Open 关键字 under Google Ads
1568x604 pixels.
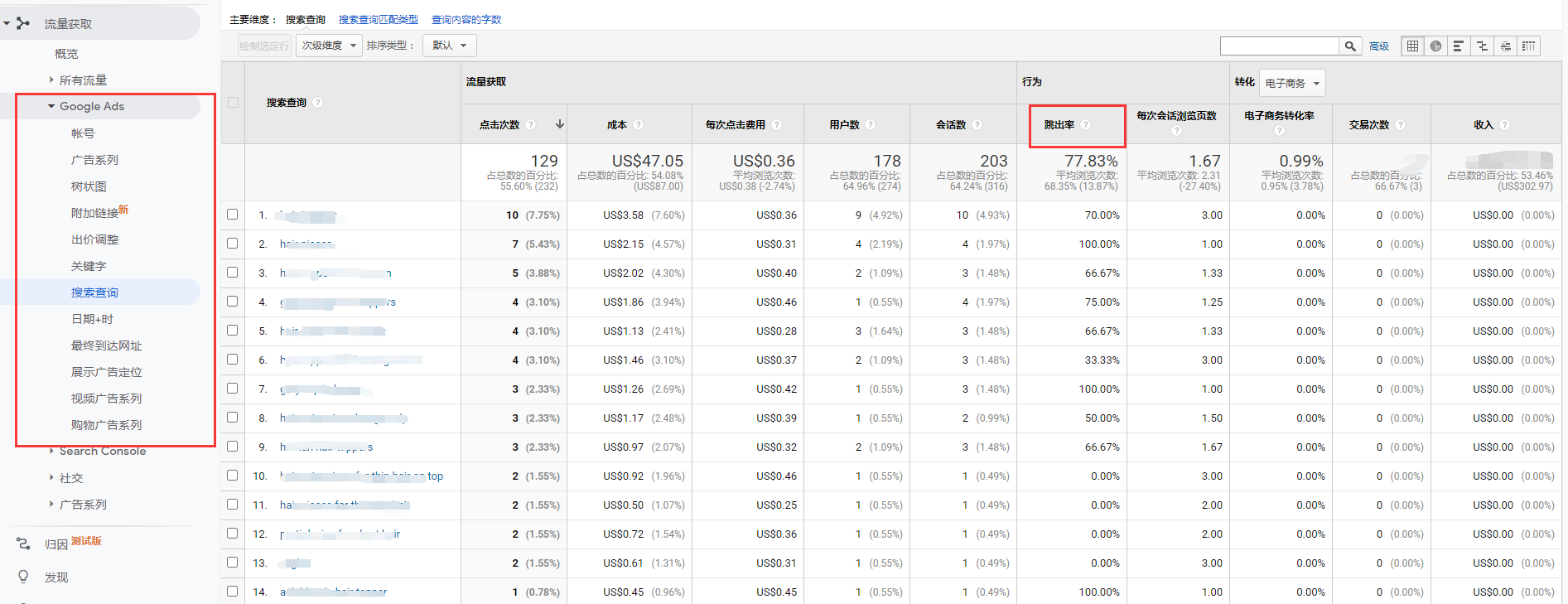click(x=89, y=266)
